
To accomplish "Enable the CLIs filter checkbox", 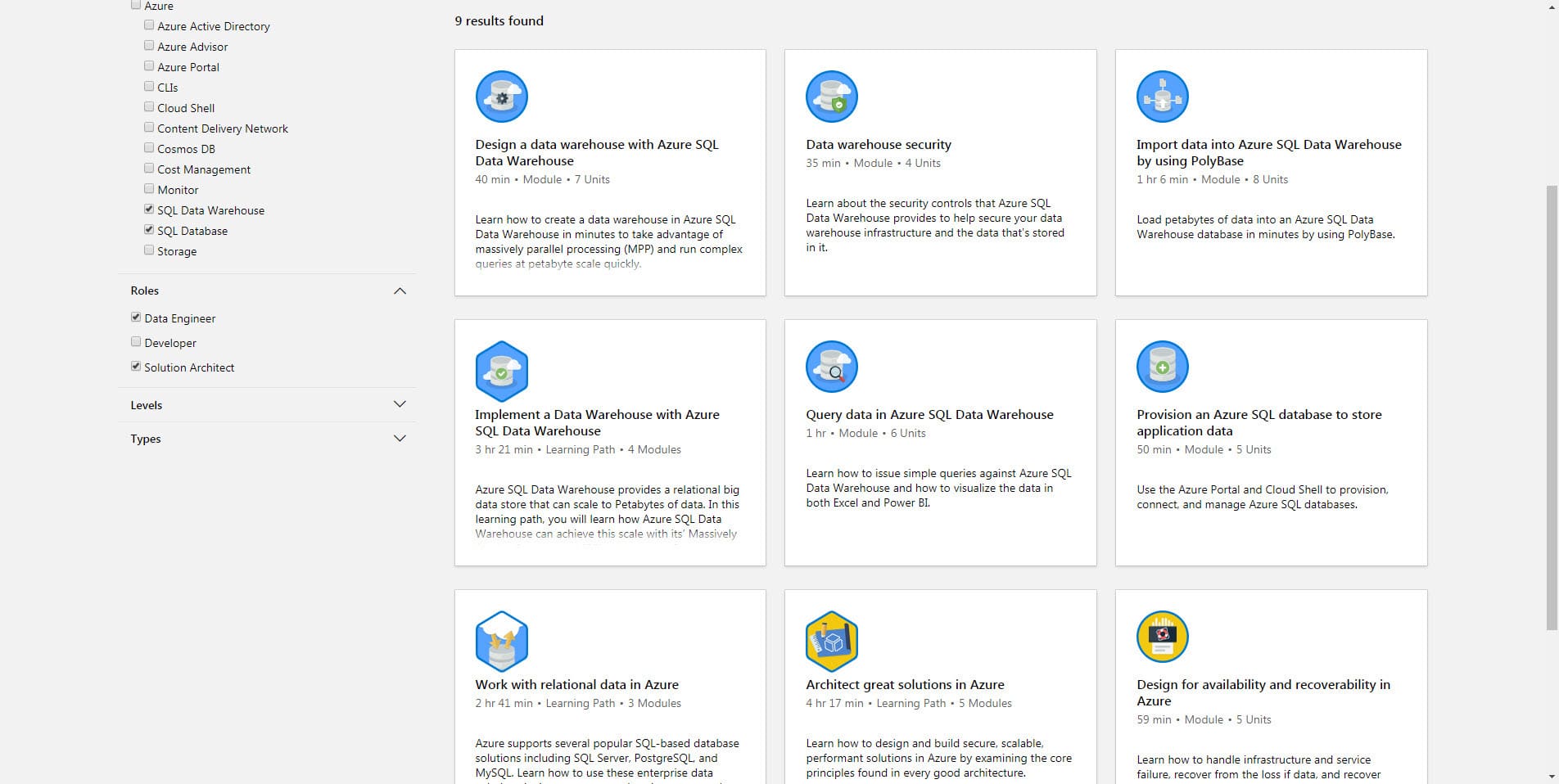I will click(149, 87).
